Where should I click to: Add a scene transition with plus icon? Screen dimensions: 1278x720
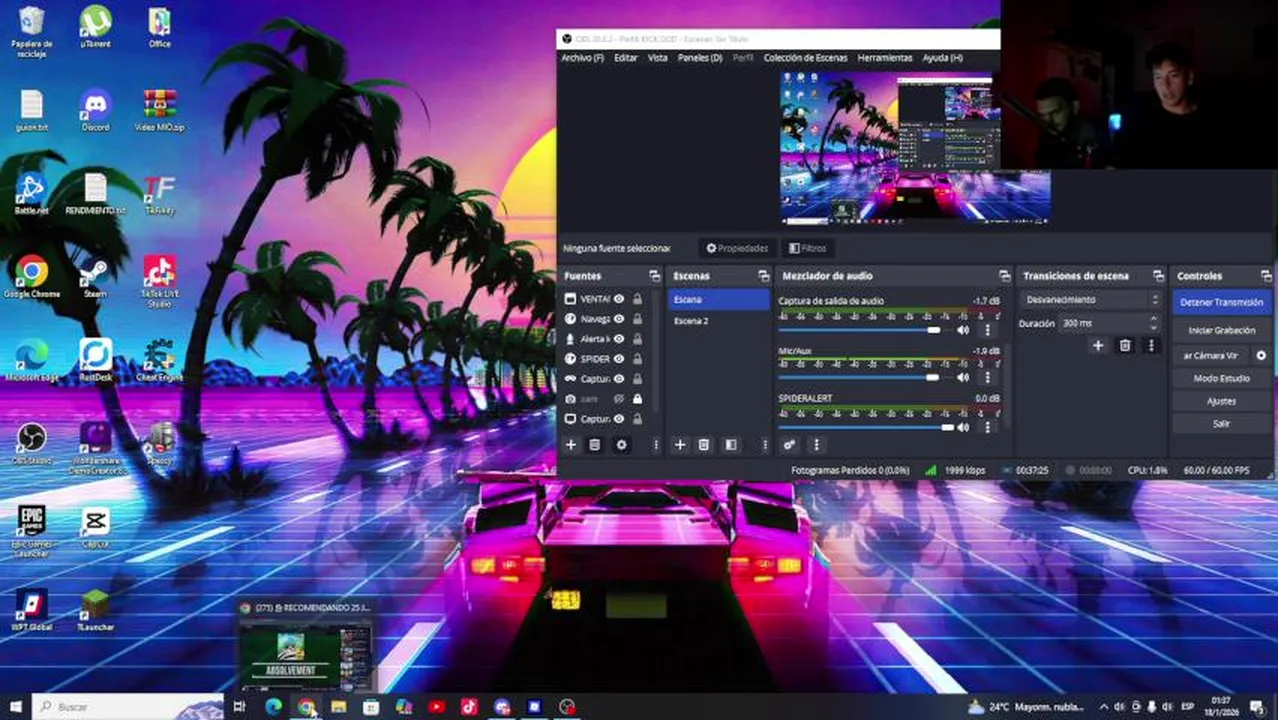tap(1098, 345)
